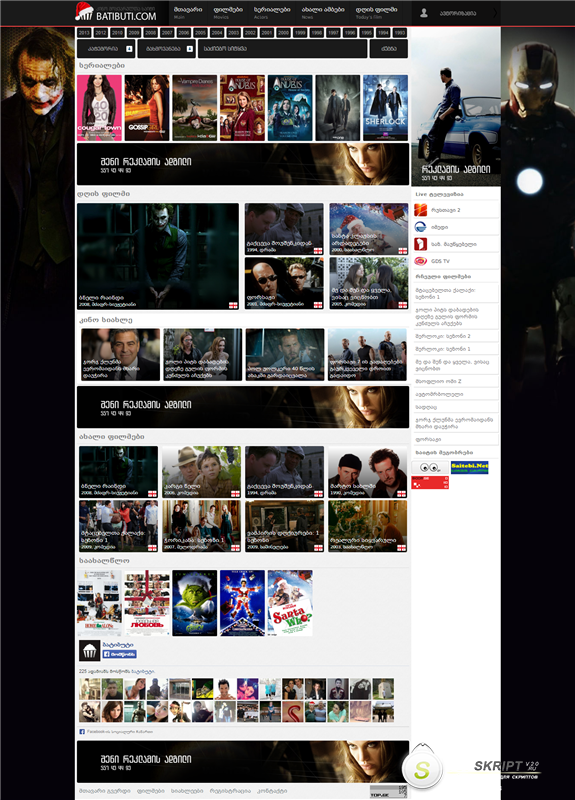Open the Grinch Christmas poster
This screenshot has height=800, width=575.
195,603
